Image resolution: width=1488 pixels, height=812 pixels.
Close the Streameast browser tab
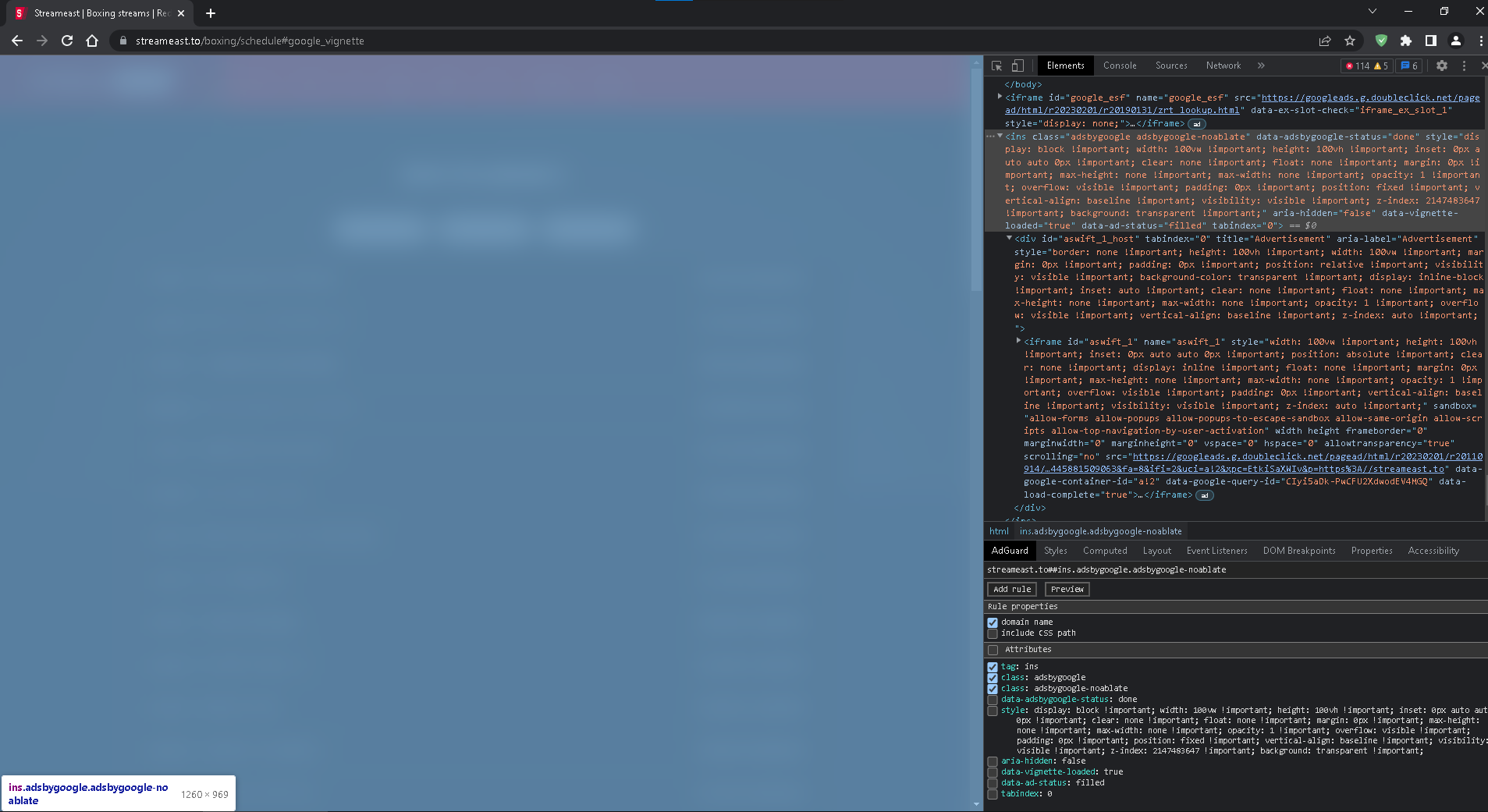click(x=181, y=13)
